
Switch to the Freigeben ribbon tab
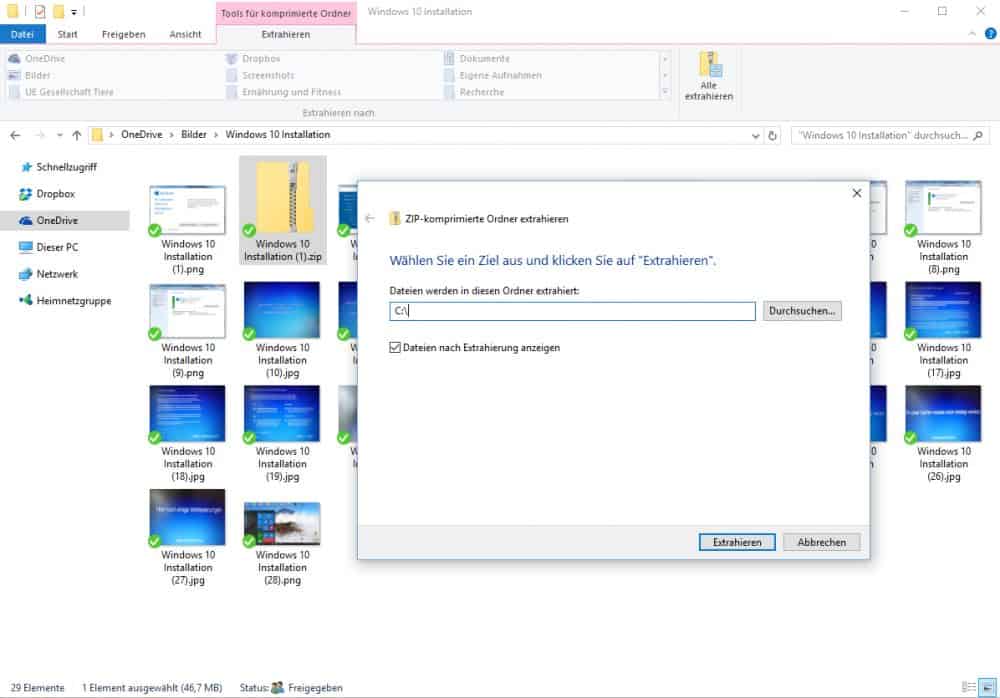tap(124, 34)
